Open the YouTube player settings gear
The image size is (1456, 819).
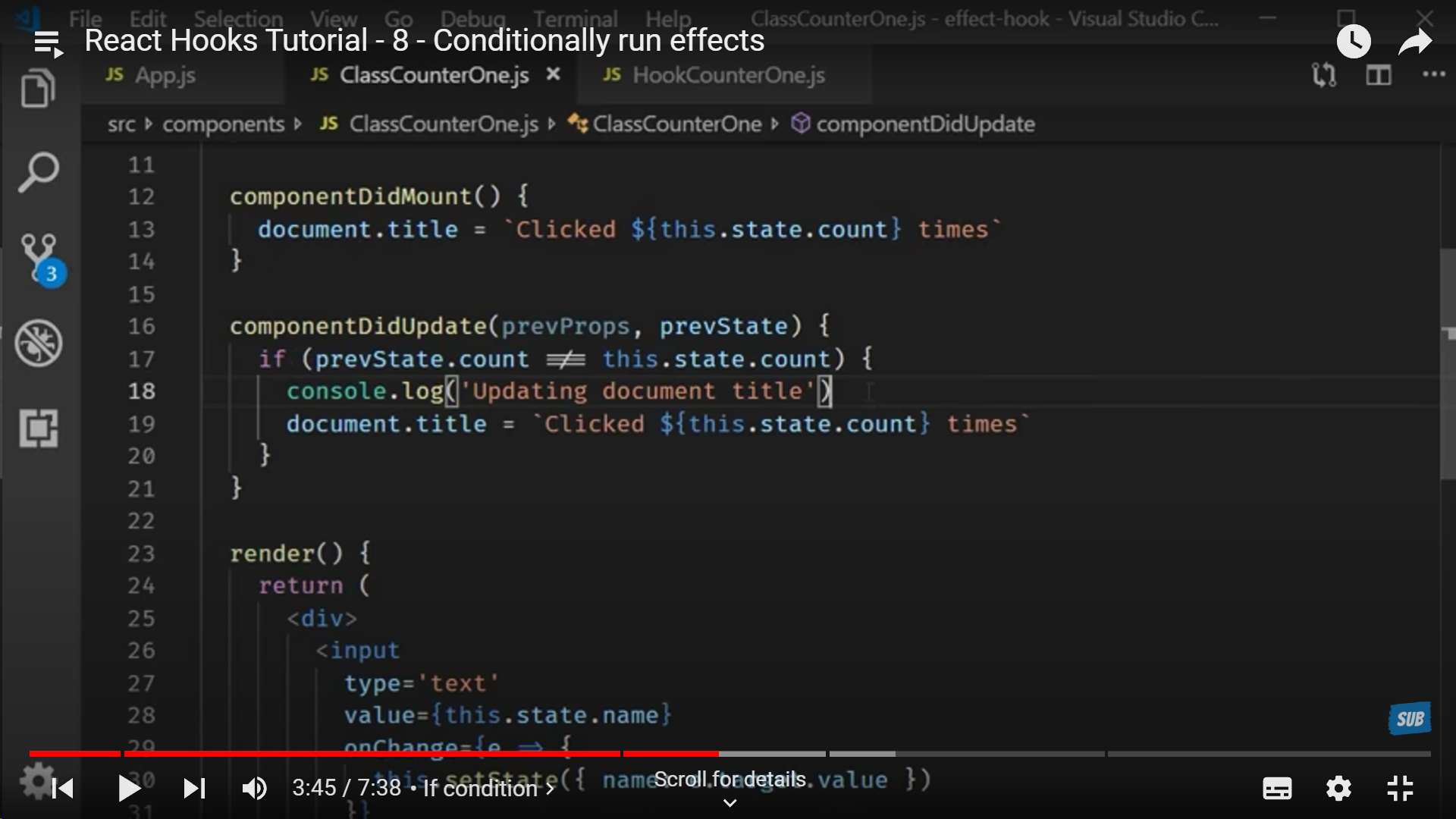pyautogui.click(x=1338, y=789)
